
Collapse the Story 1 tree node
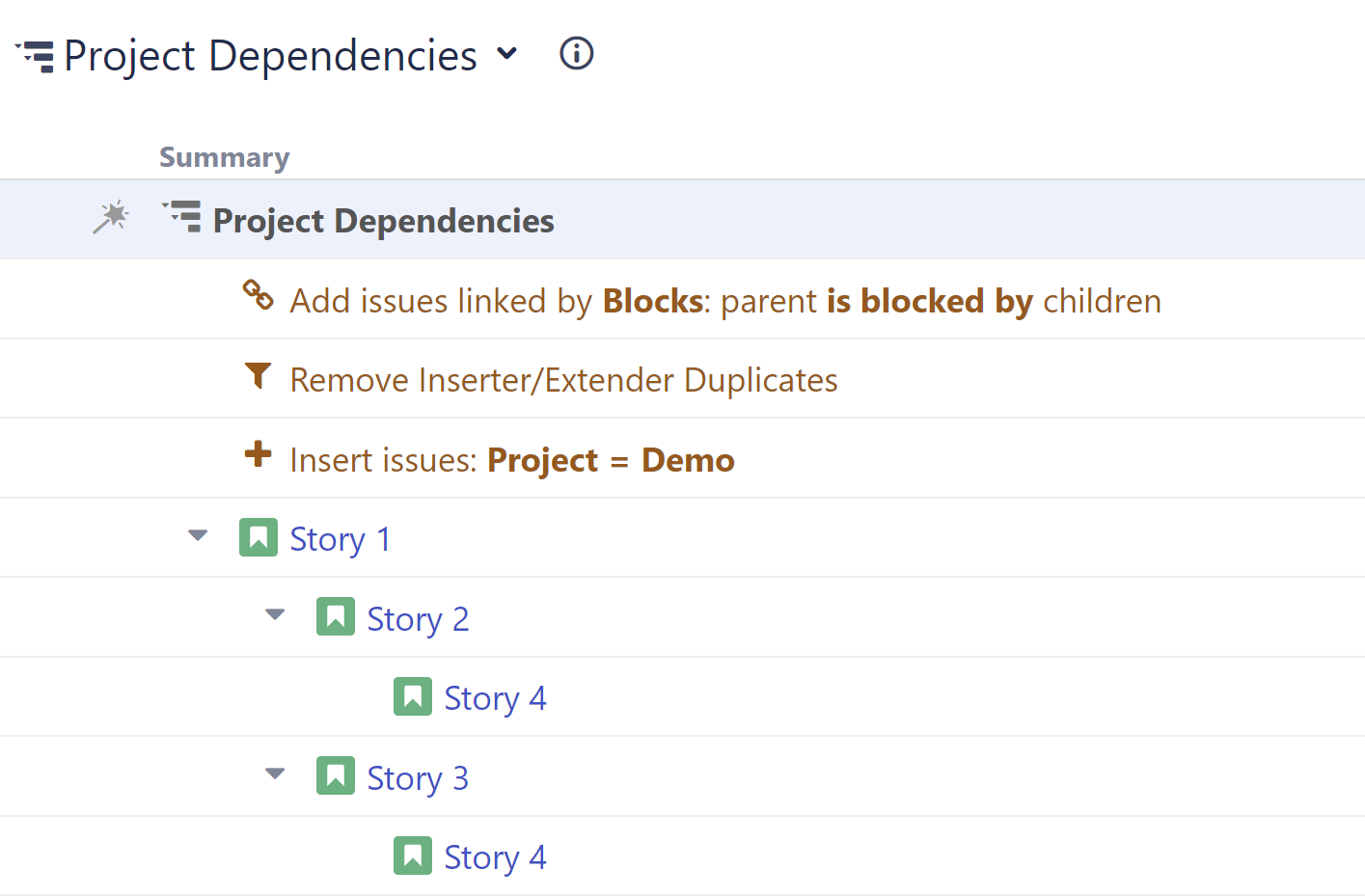click(197, 536)
